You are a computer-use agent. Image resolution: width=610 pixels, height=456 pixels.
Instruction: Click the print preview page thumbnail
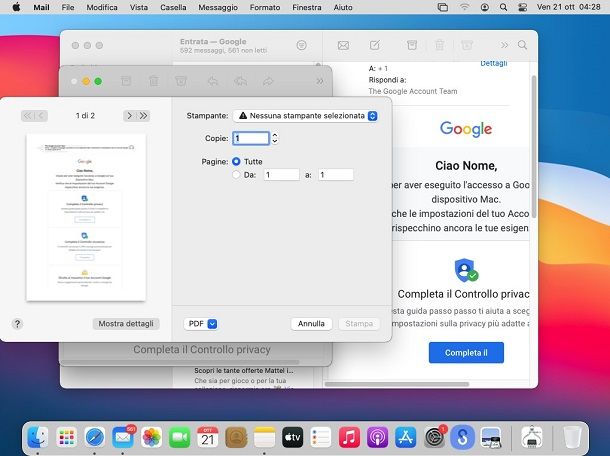[86, 217]
